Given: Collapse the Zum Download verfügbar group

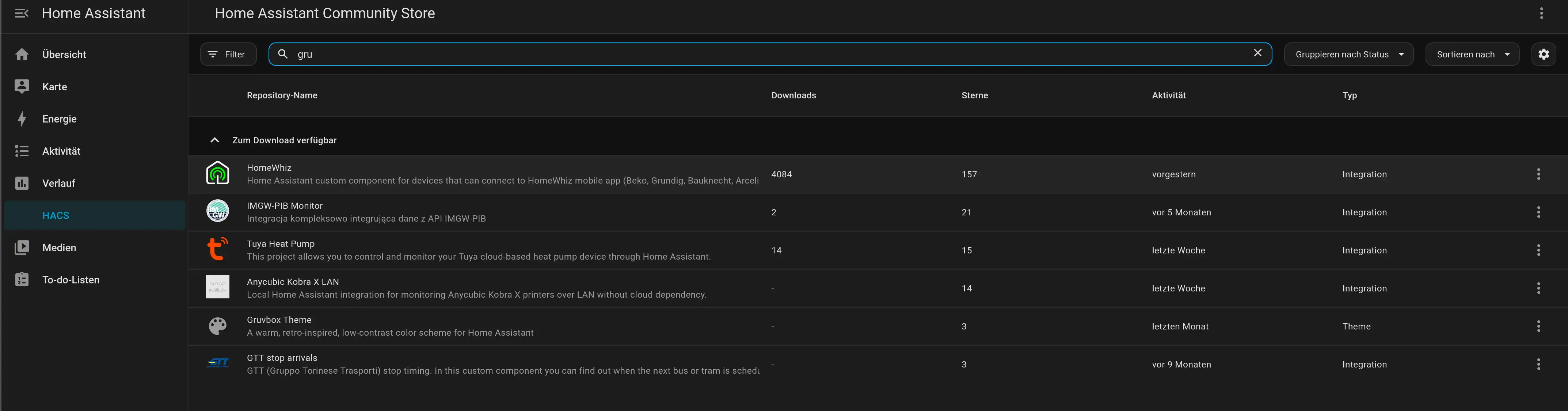Looking at the screenshot, I should click(214, 140).
